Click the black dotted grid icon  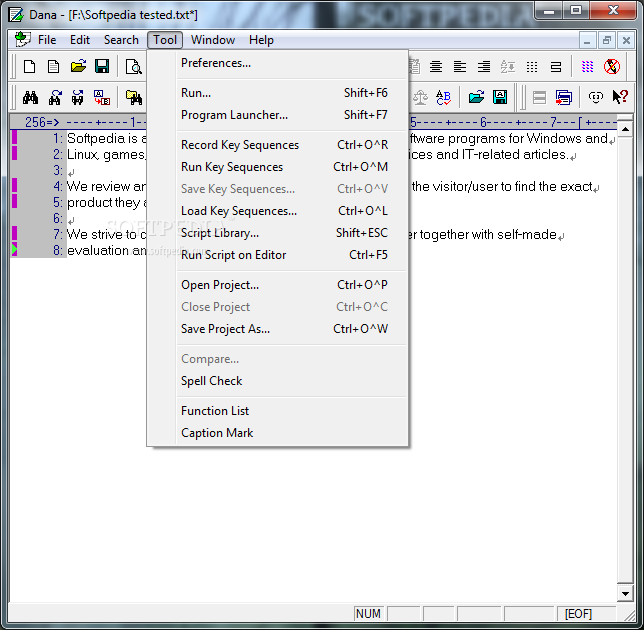coord(532,67)
